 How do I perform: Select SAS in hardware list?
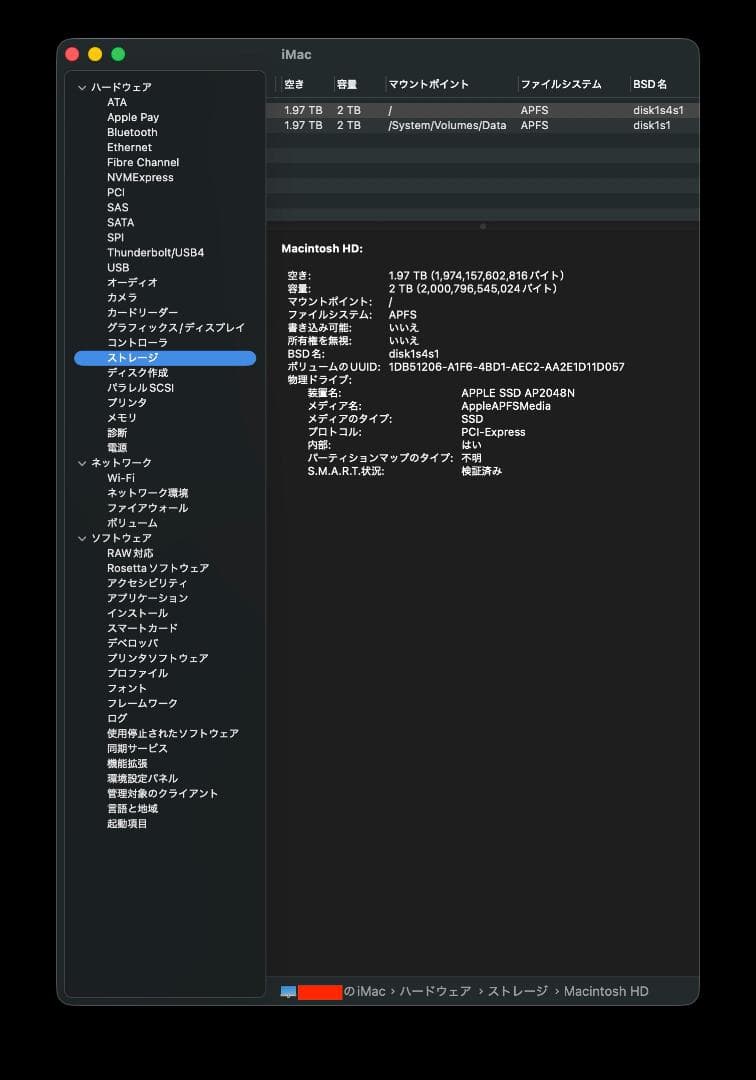click(118, 207)
